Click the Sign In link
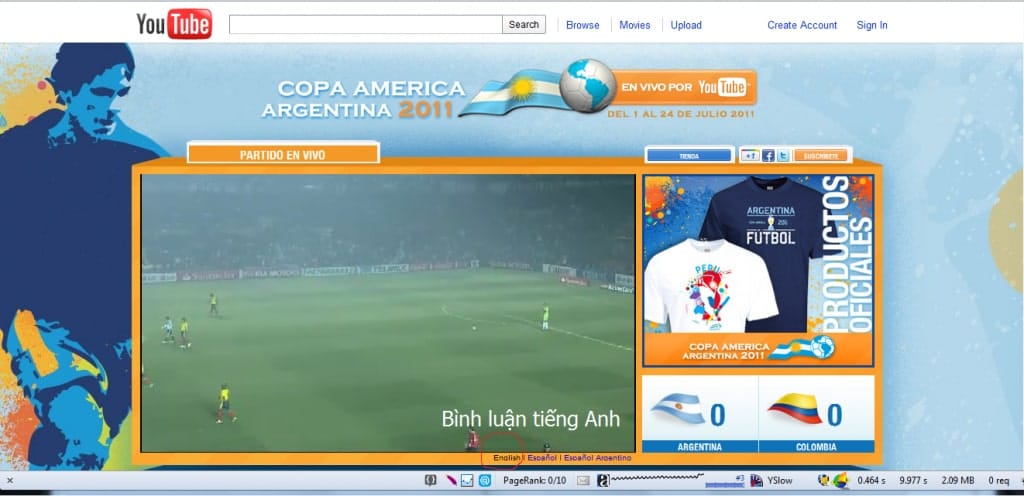This screenshot has height=496, width=1024. click(872, 25)
